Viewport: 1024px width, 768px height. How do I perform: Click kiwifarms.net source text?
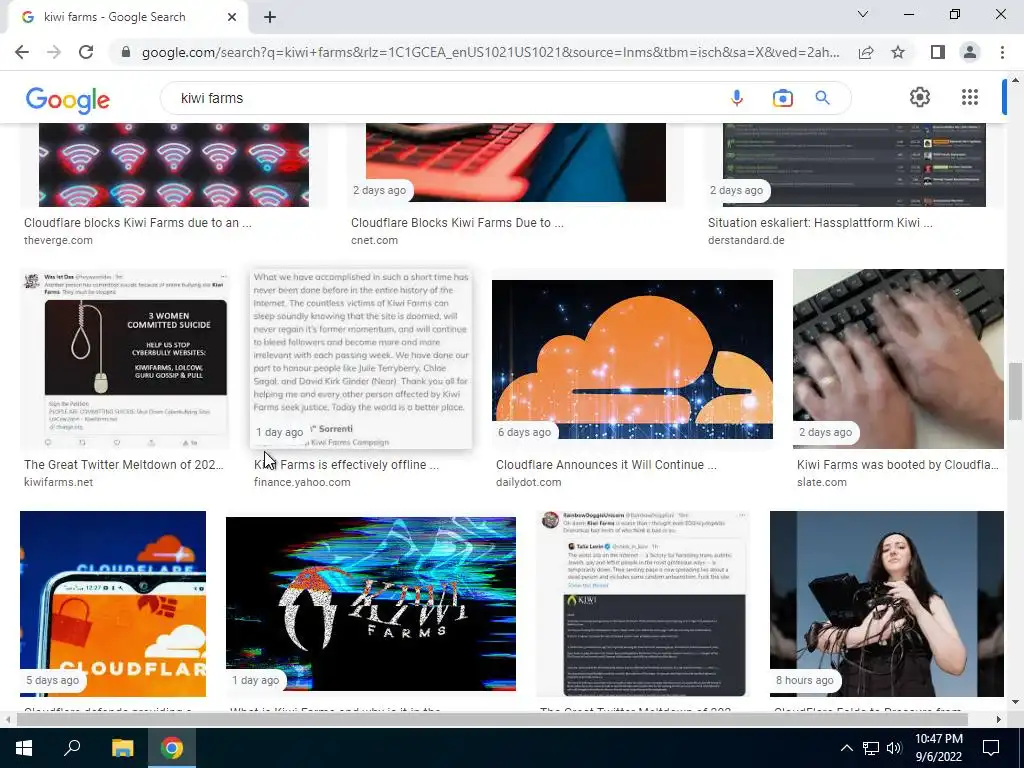[59, 483]
